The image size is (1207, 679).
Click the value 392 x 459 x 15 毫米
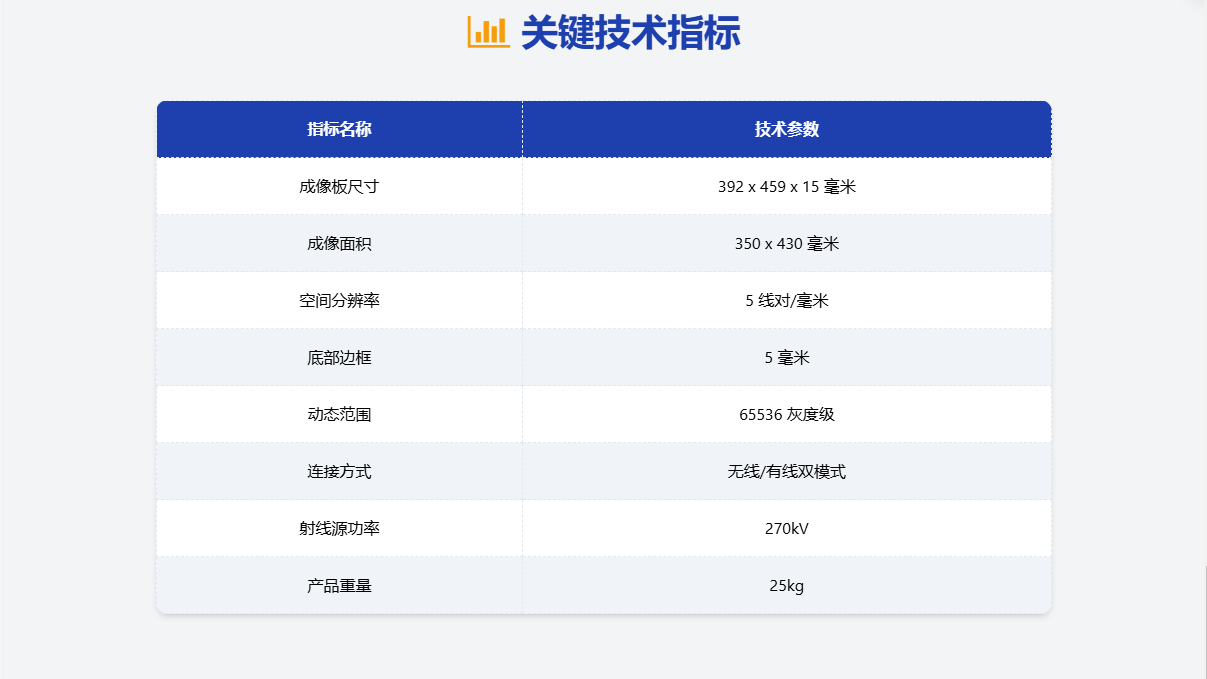tap(786, 185)
